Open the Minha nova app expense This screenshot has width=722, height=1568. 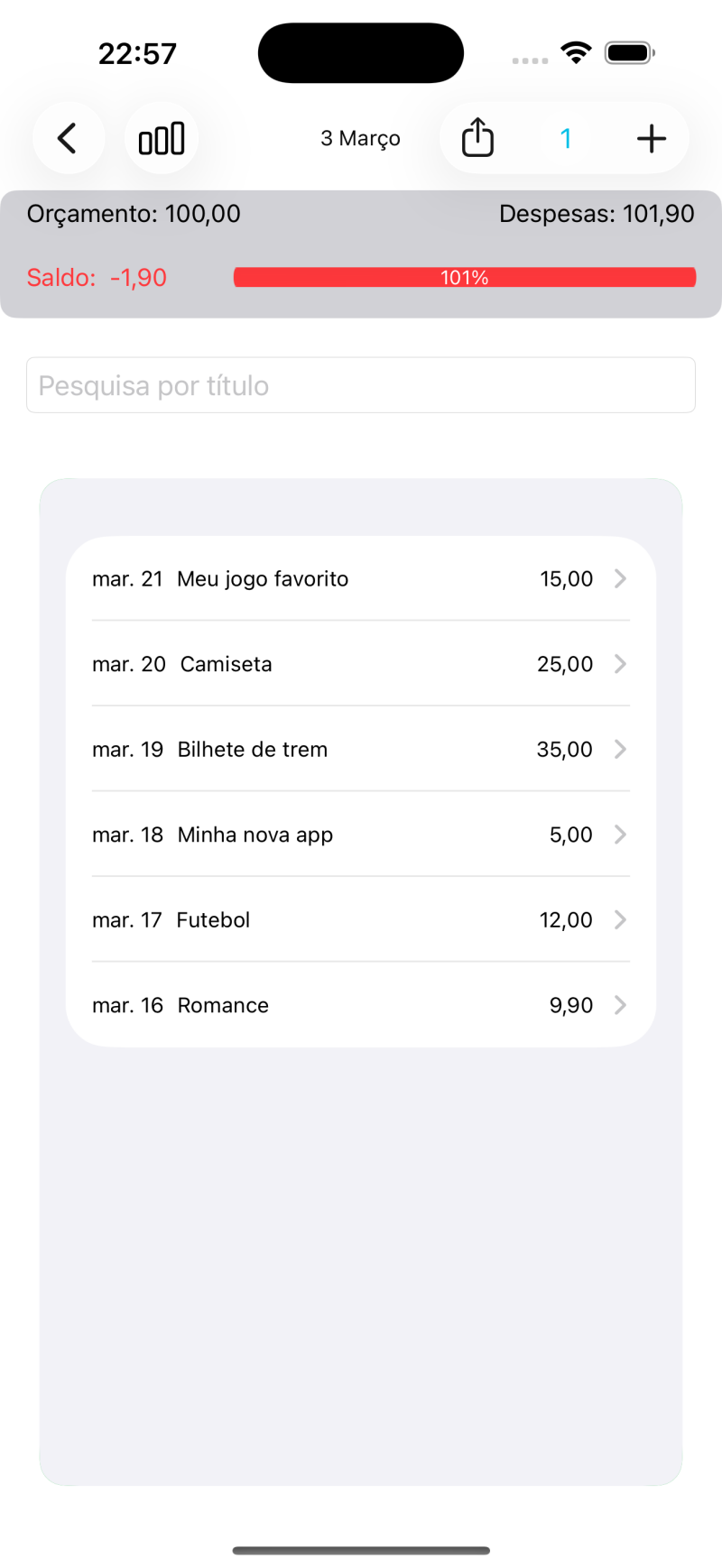pyautogui.click(x=255, y=835)
